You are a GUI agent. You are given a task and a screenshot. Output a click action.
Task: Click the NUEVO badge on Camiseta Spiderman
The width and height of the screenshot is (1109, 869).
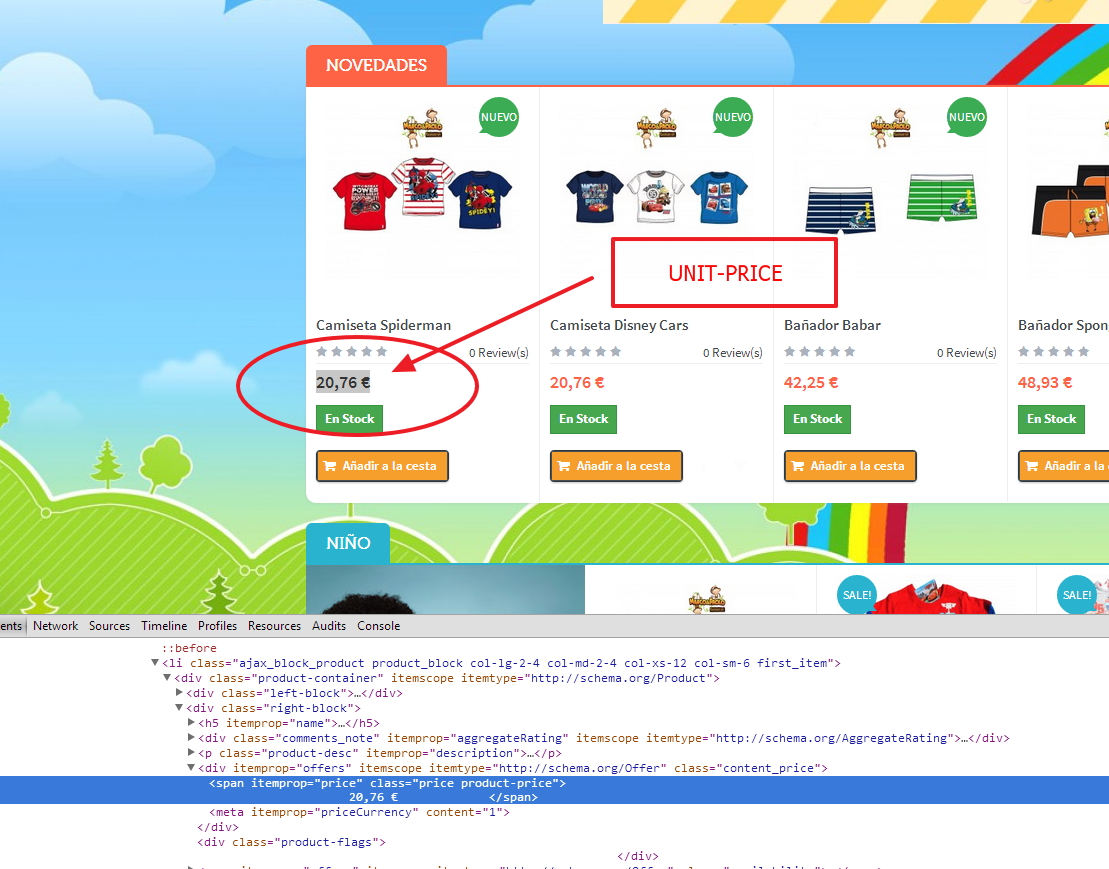(499, 117)
